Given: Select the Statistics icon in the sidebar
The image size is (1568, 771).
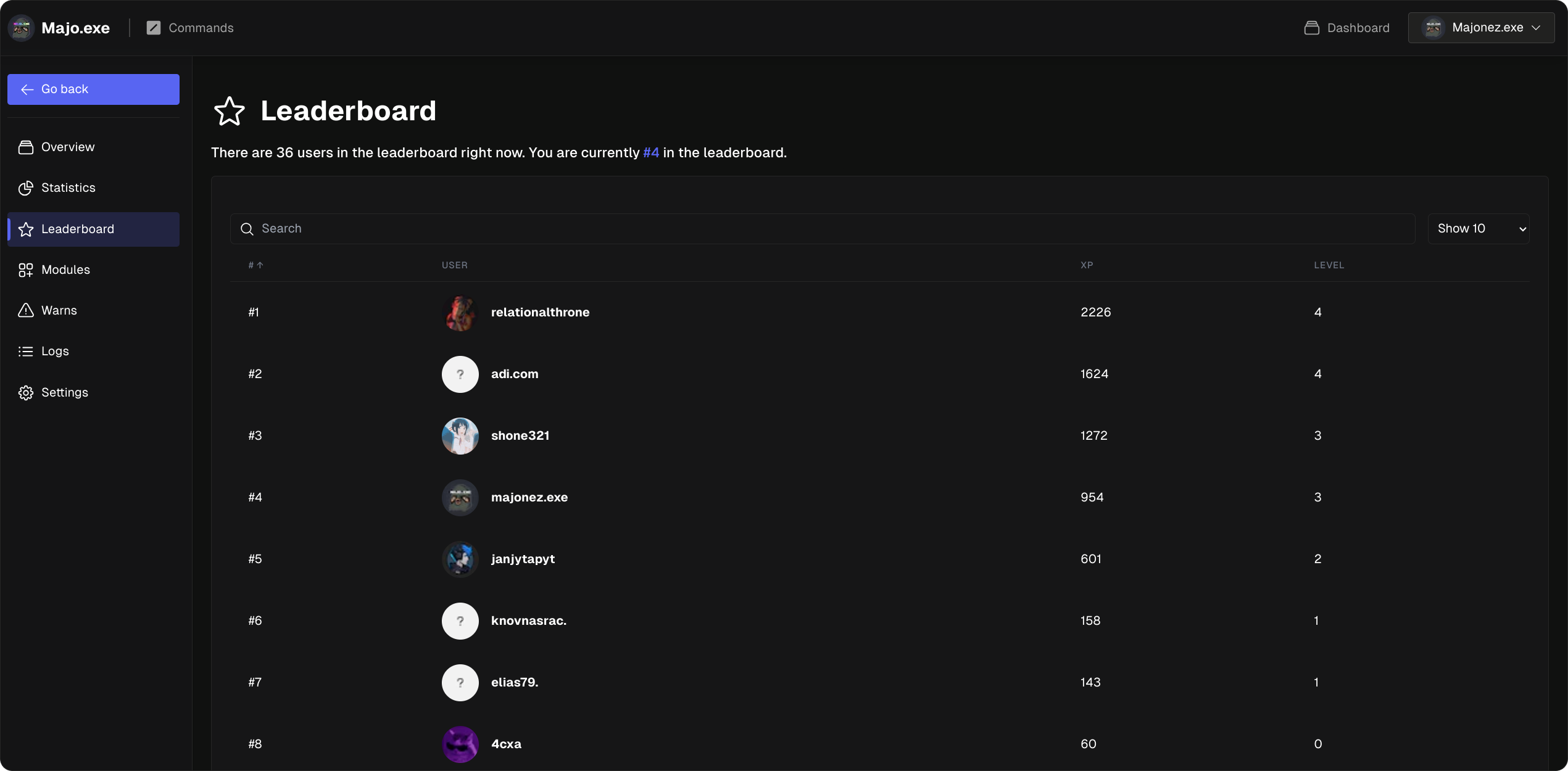Looking at the screenshot, I should point(26,188).
